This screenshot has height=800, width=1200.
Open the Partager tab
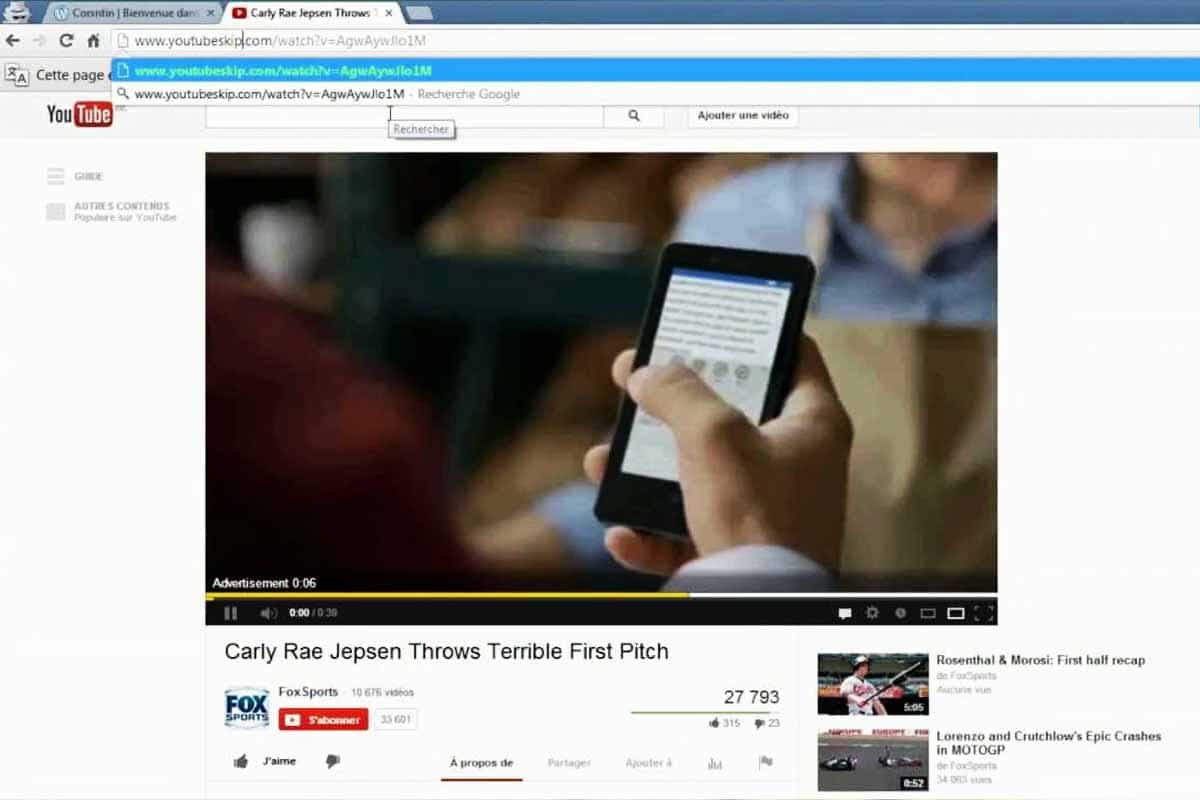tap(569, 763)
